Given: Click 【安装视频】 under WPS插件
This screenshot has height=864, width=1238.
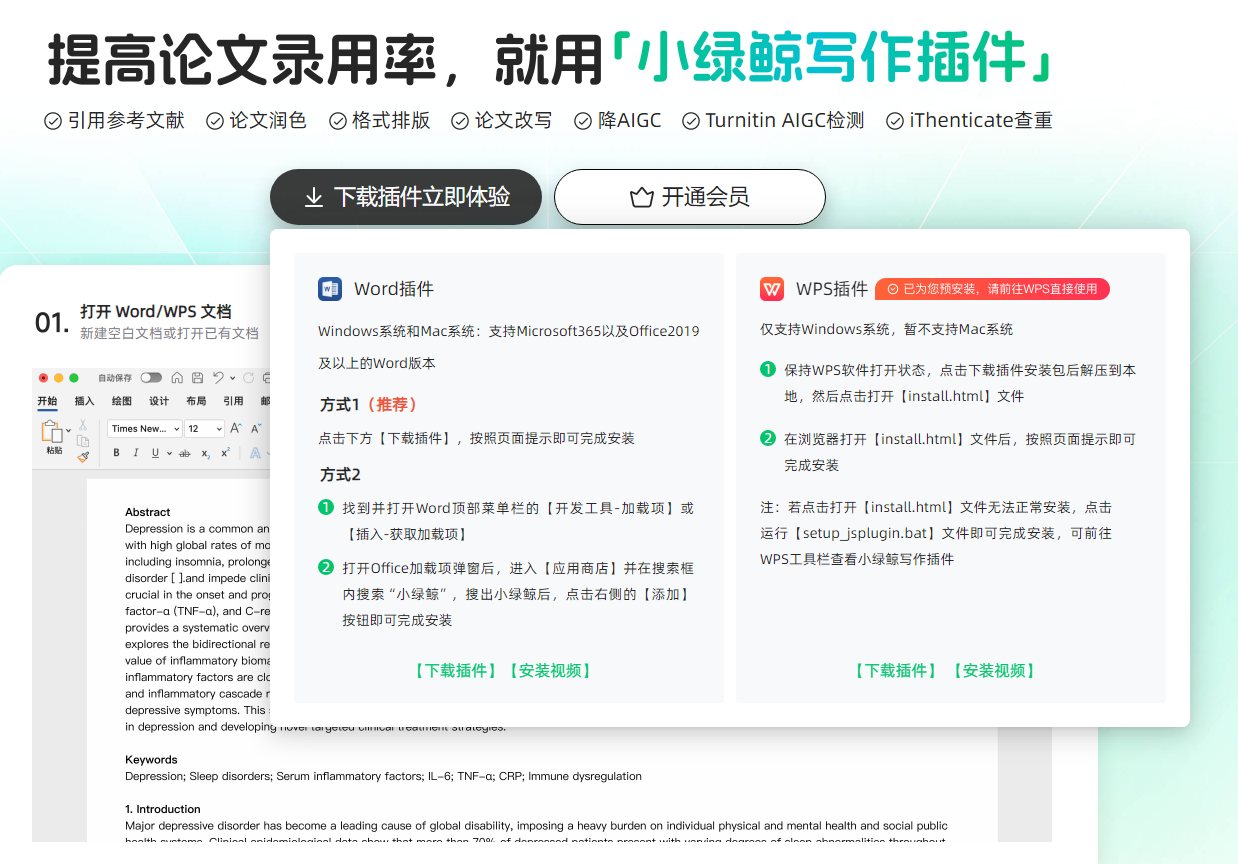Looking at the screenshot, I should [993, 671].
